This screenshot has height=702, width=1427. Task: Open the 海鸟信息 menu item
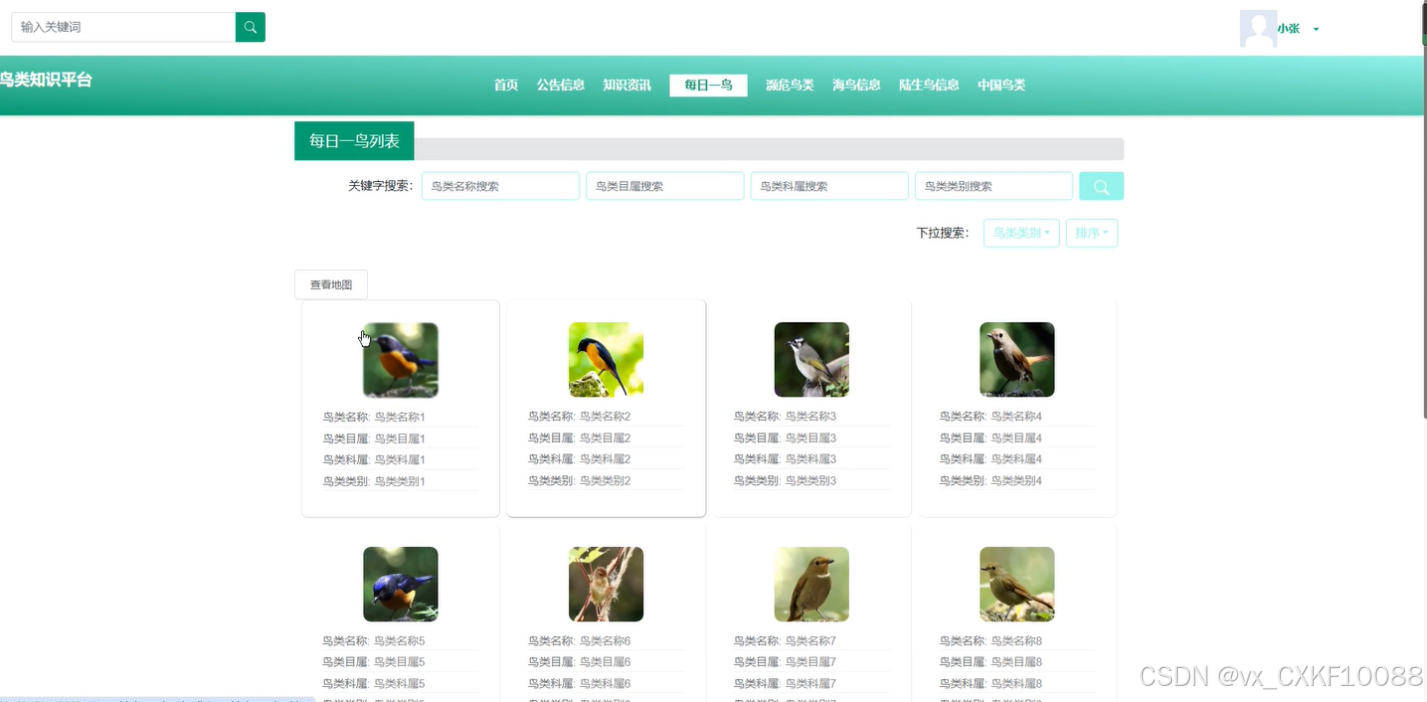click(x=856, y=85)
